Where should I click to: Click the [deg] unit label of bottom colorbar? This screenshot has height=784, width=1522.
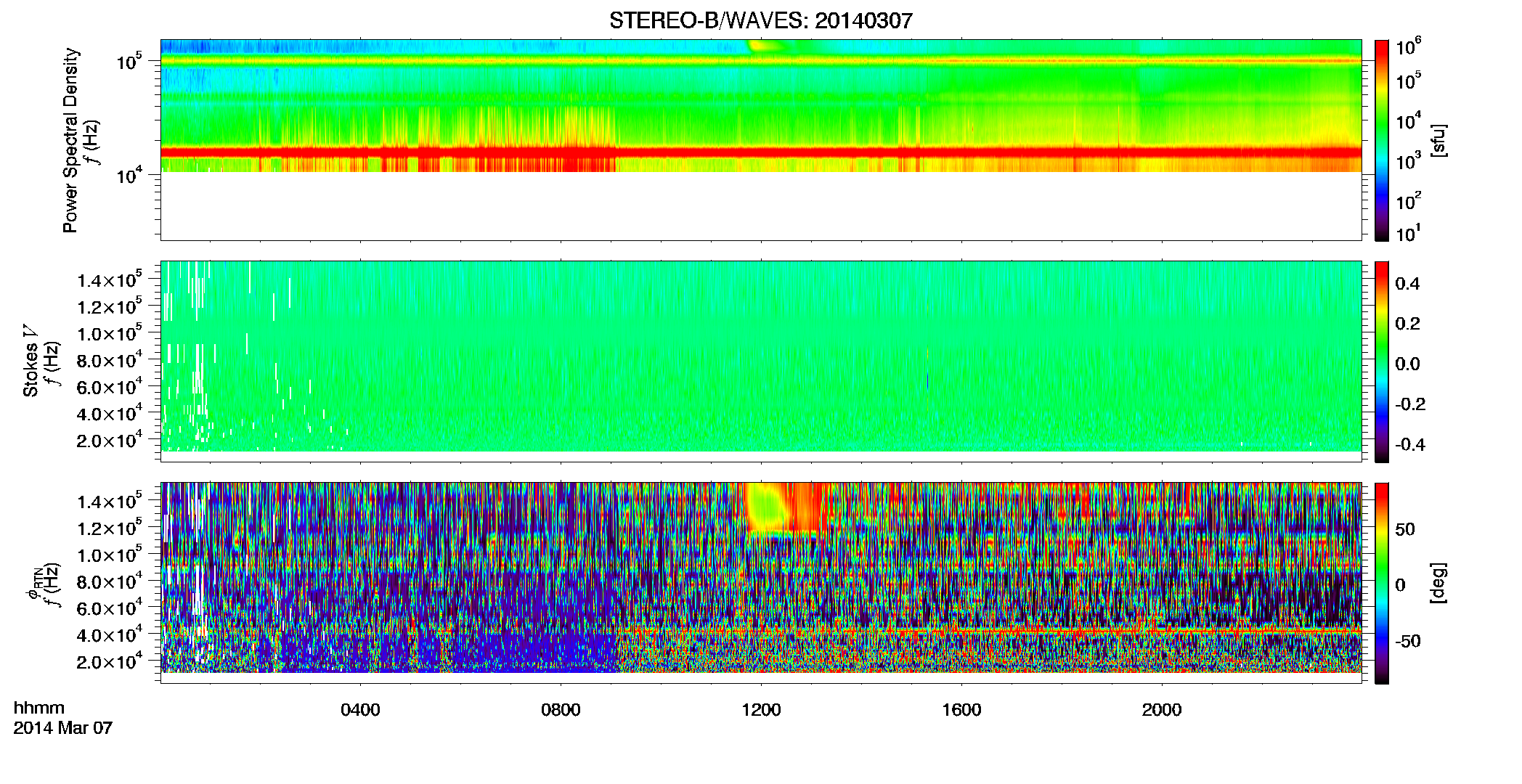[1438, 583]
